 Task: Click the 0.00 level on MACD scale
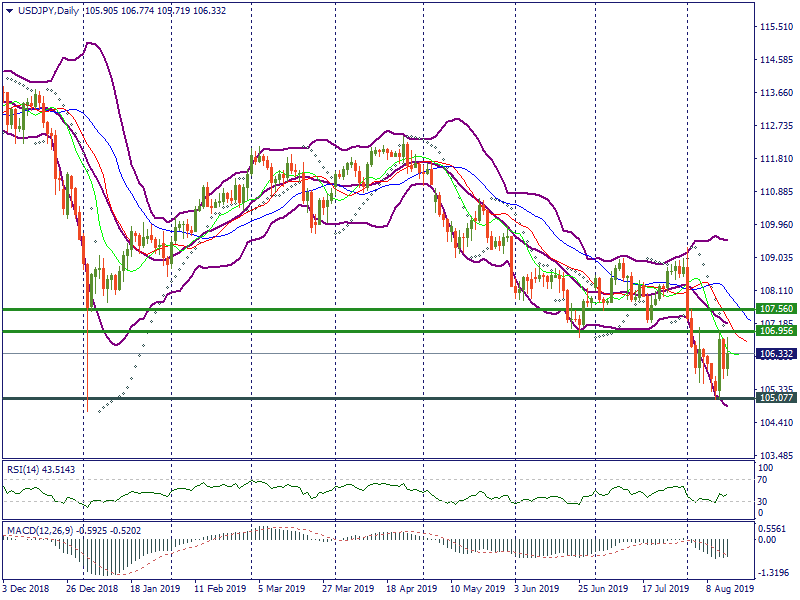tap(769, 540)
